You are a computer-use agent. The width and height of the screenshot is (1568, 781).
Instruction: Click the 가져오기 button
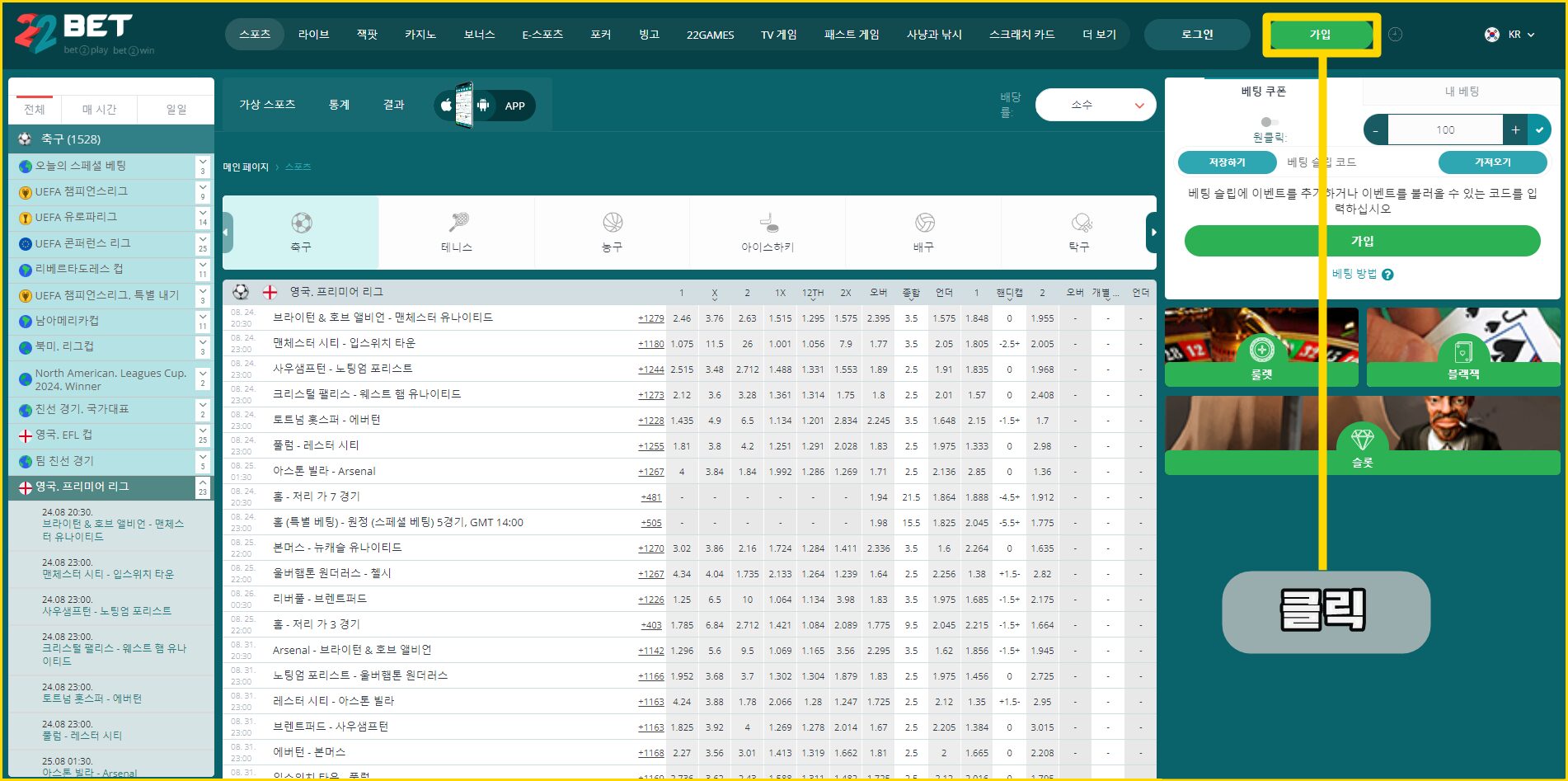[1493, 162]
